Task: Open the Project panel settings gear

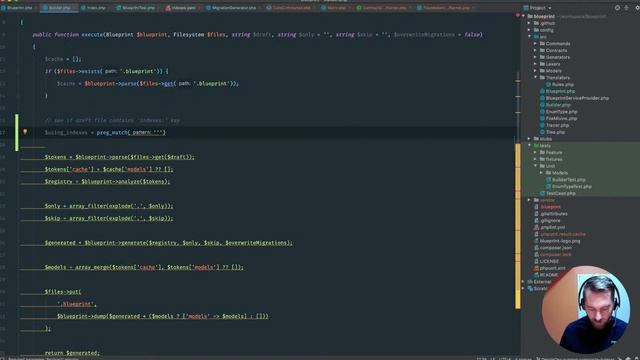Action: tap(637, 8)
